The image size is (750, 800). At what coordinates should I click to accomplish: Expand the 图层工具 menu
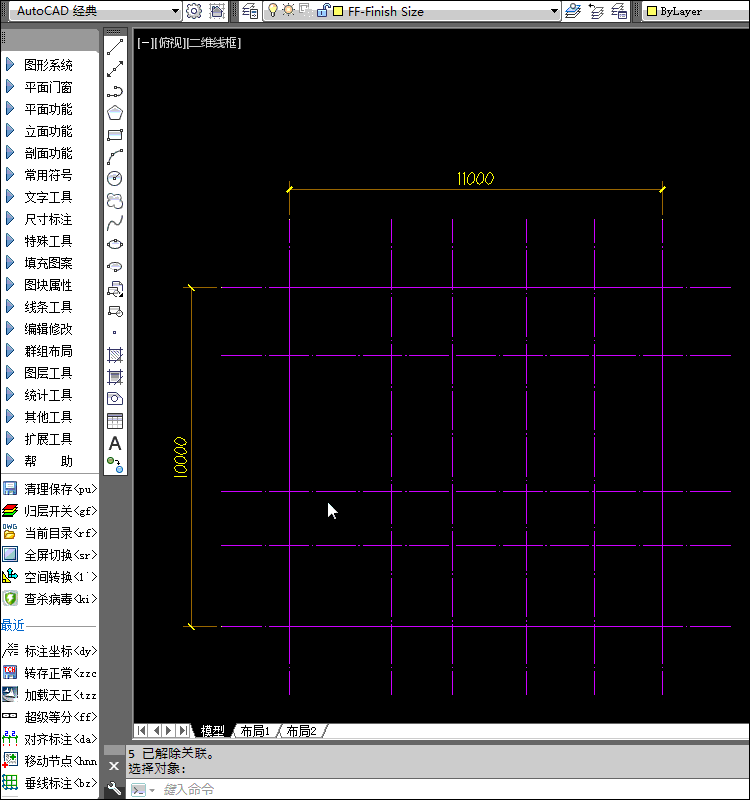(x=49, y=373)
